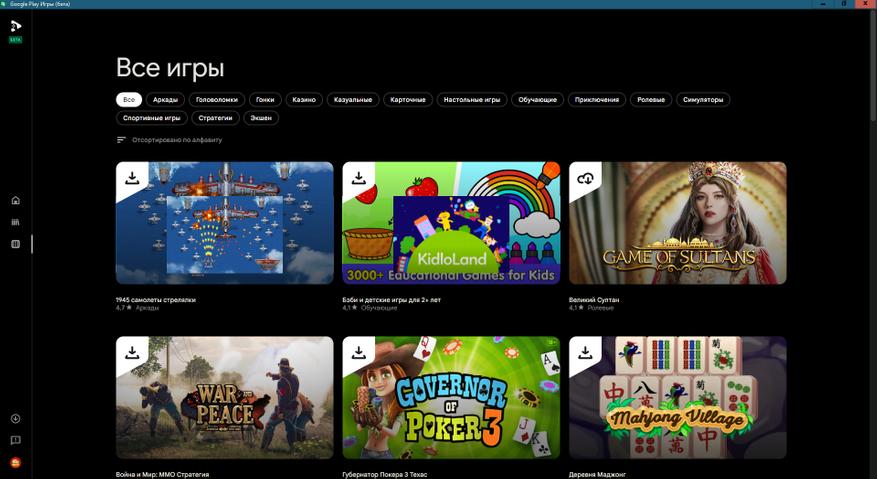Filter by 'Гонки' category

265,100
